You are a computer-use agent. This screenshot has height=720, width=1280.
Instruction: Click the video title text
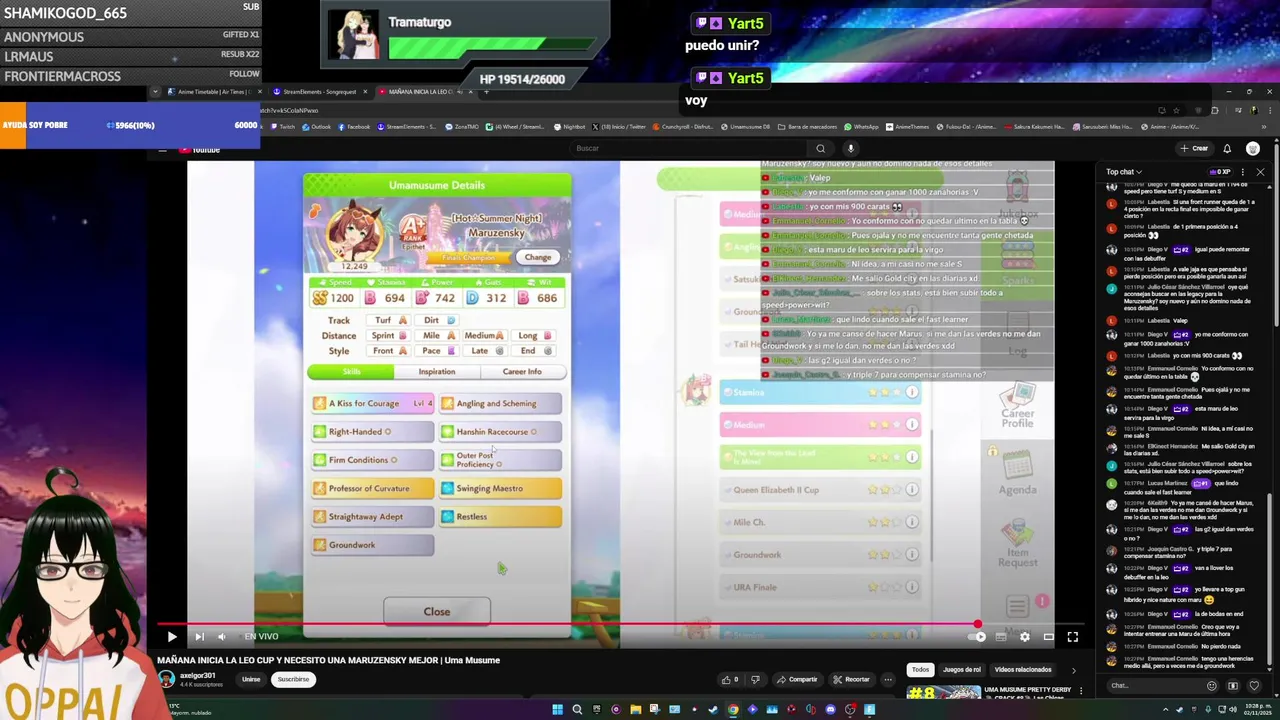pos(328,660)
